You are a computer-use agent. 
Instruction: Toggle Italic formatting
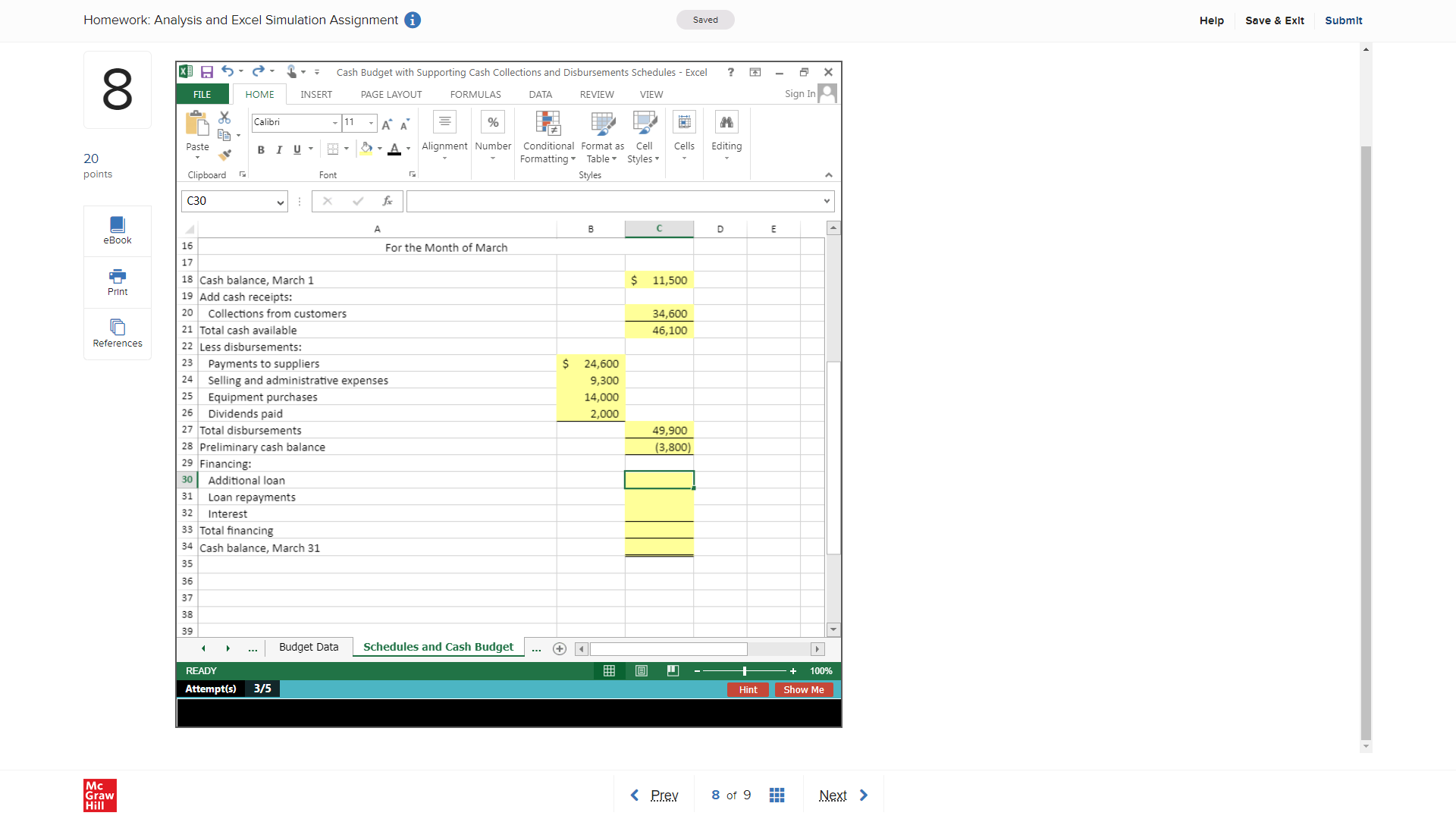pos(279,149)
